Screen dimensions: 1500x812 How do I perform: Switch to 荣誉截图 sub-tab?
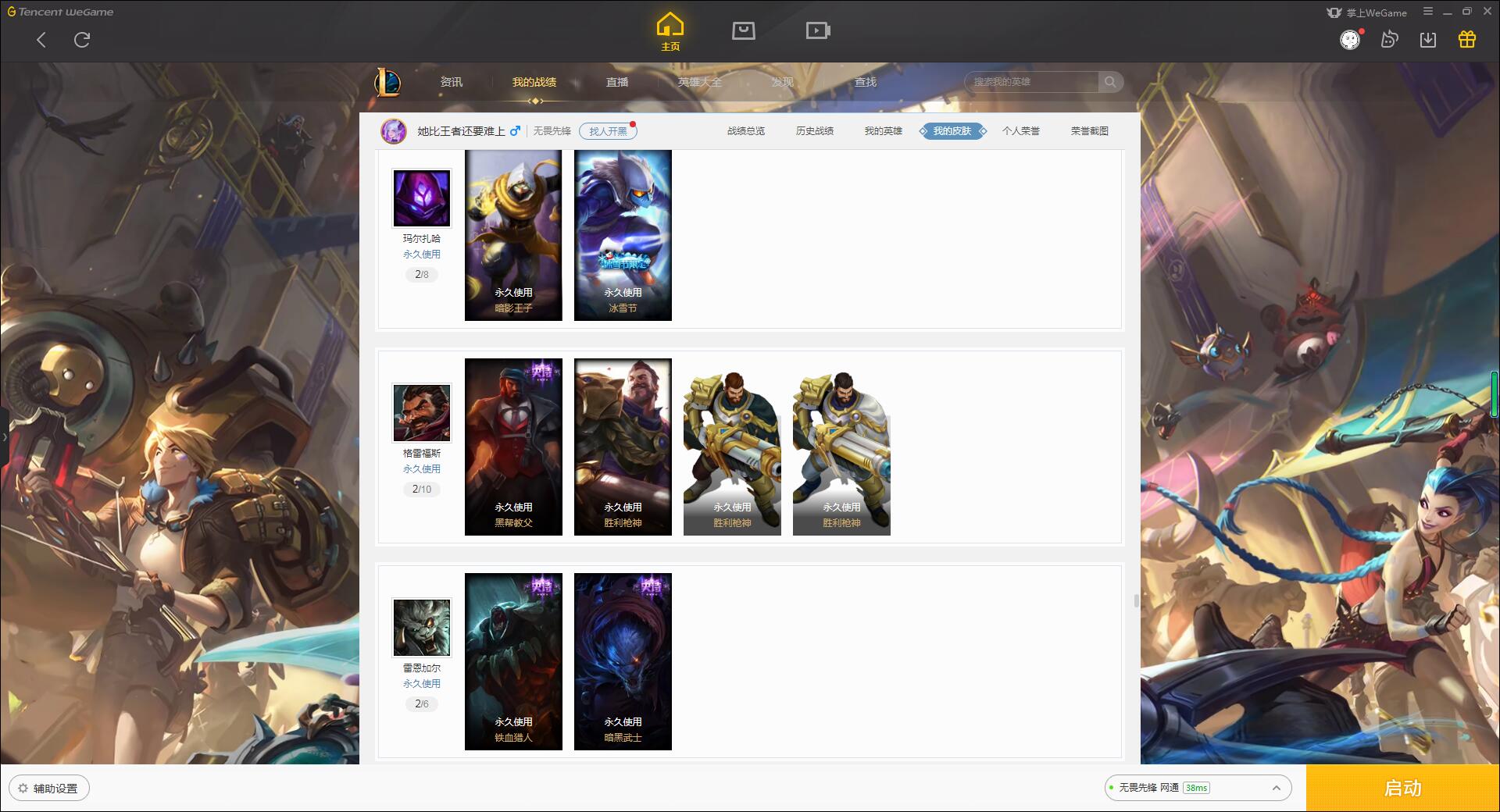(x=1090, y=131)
